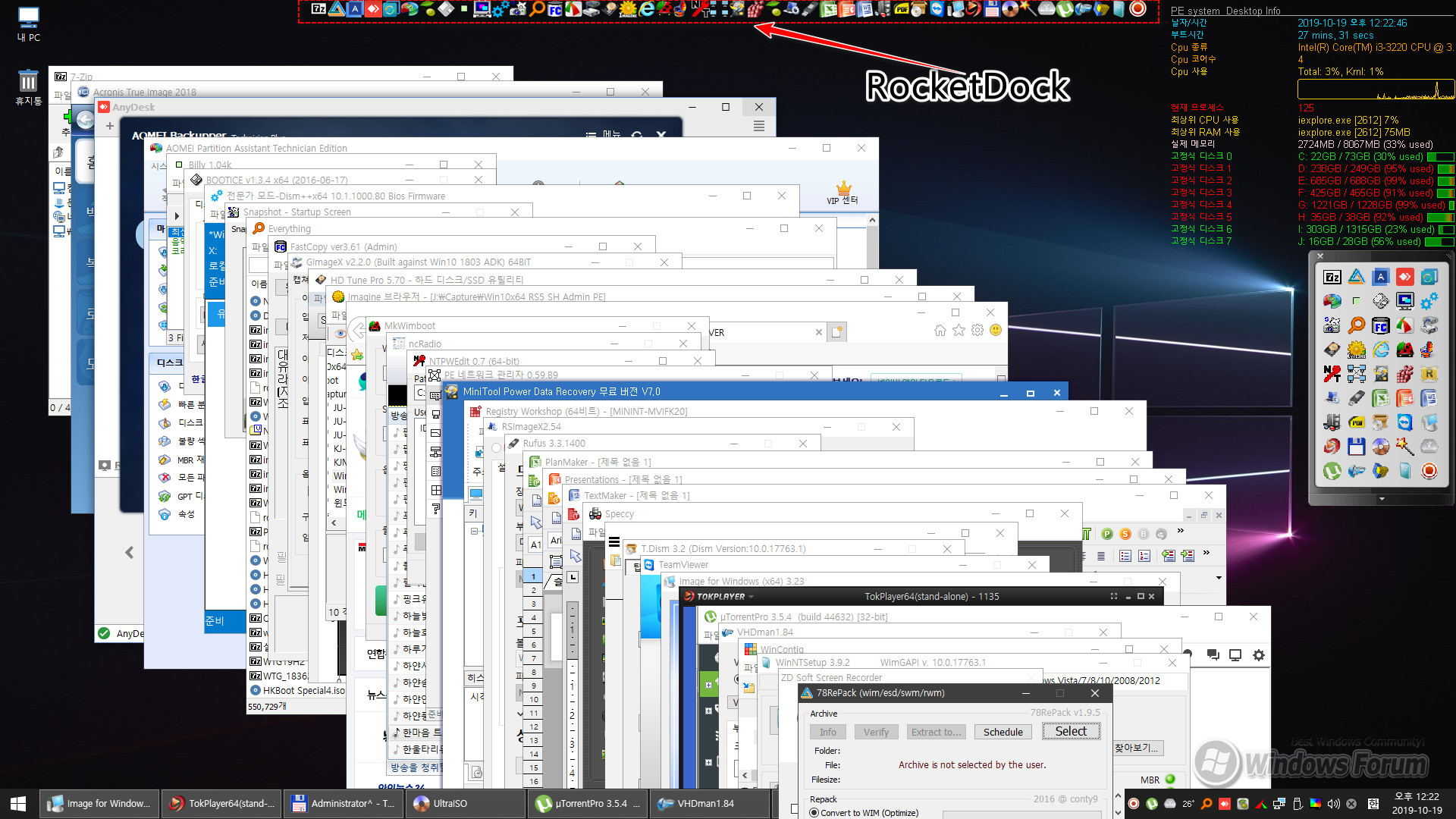Open new tab button beside VER tab
Image resolution: width=1456 pixels, height=819 pixels.
point(836,332)
